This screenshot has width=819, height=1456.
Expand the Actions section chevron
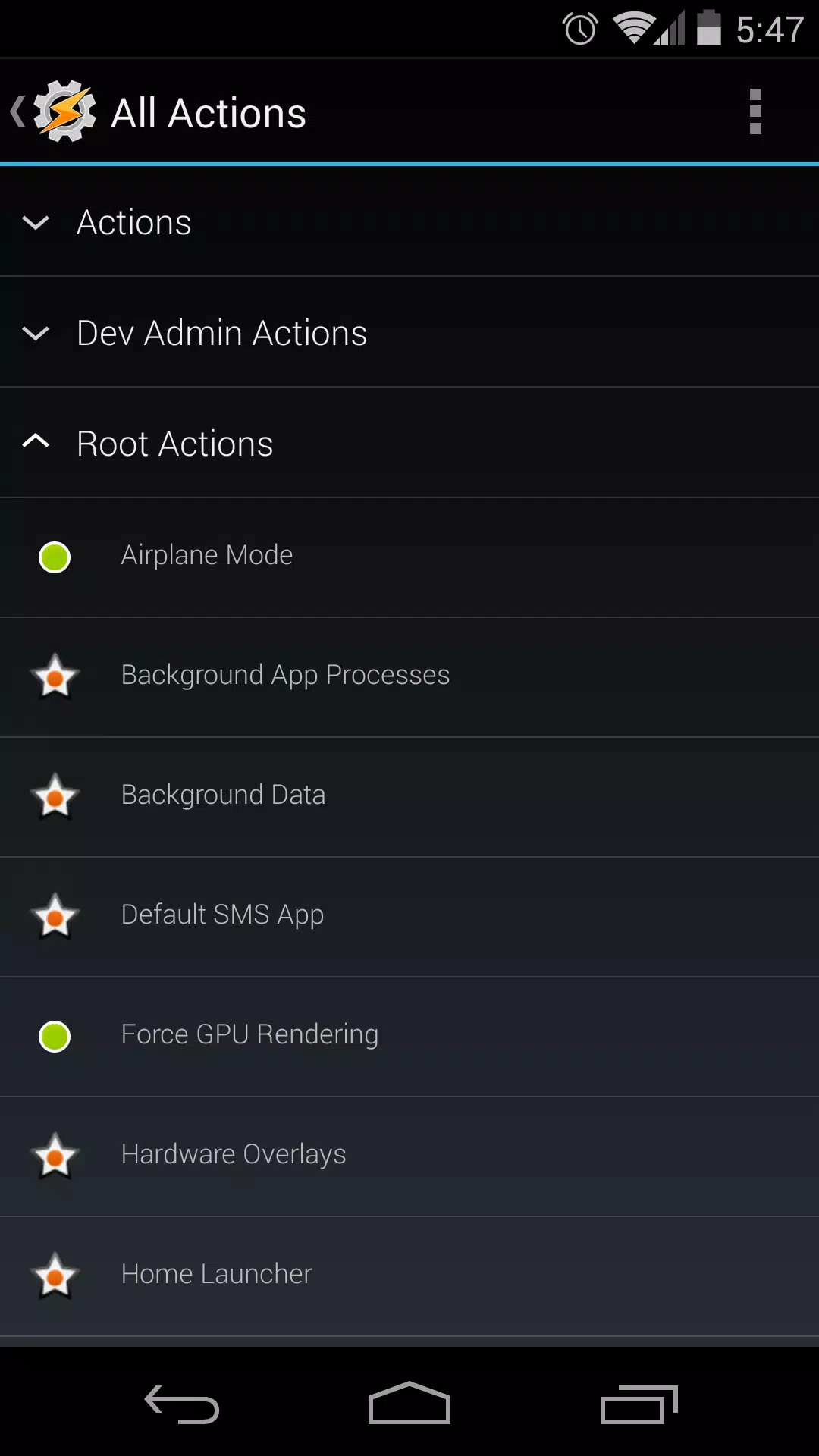(x=36, y=223)
